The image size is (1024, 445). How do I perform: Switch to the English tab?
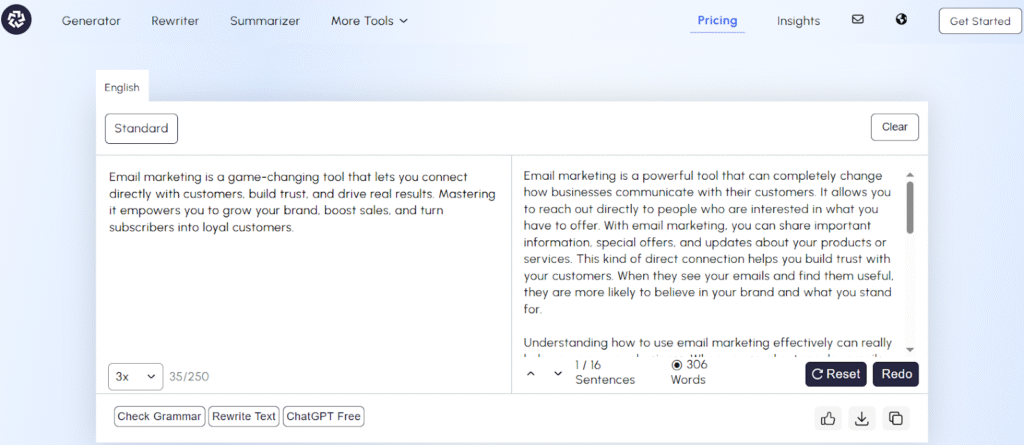click(122, 87)
